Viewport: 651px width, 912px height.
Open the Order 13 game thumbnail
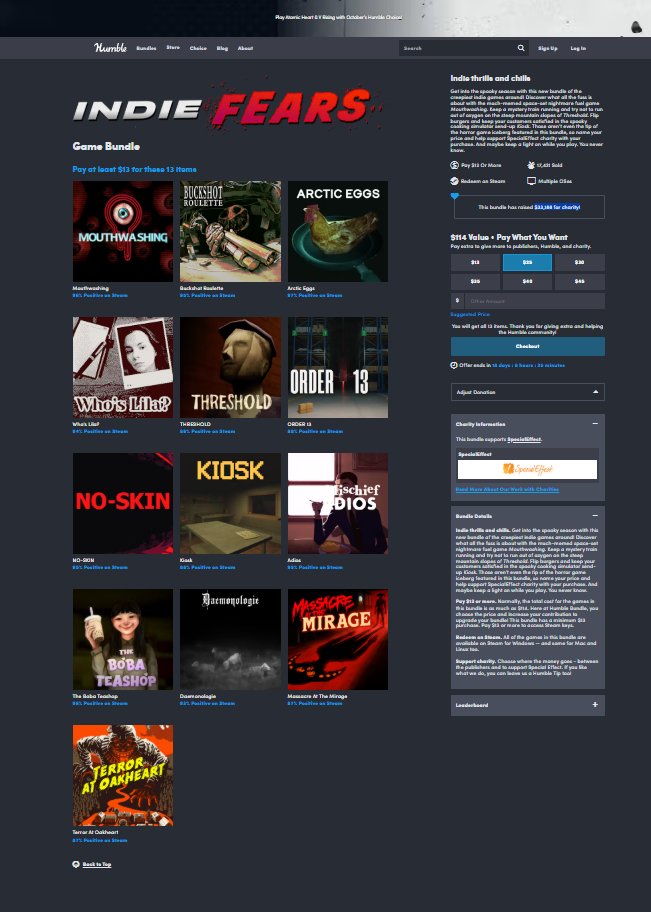click(337, 367)
